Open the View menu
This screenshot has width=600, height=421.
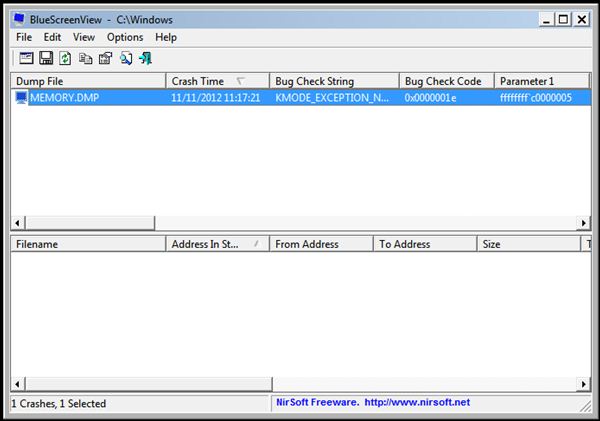(84, 37)
